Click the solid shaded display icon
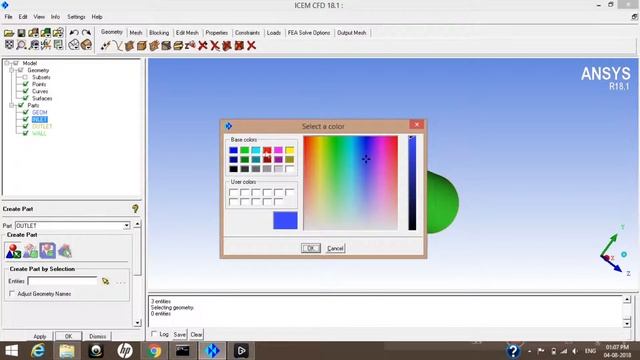Screen dimensions: 640x360 tap(86, 45)
